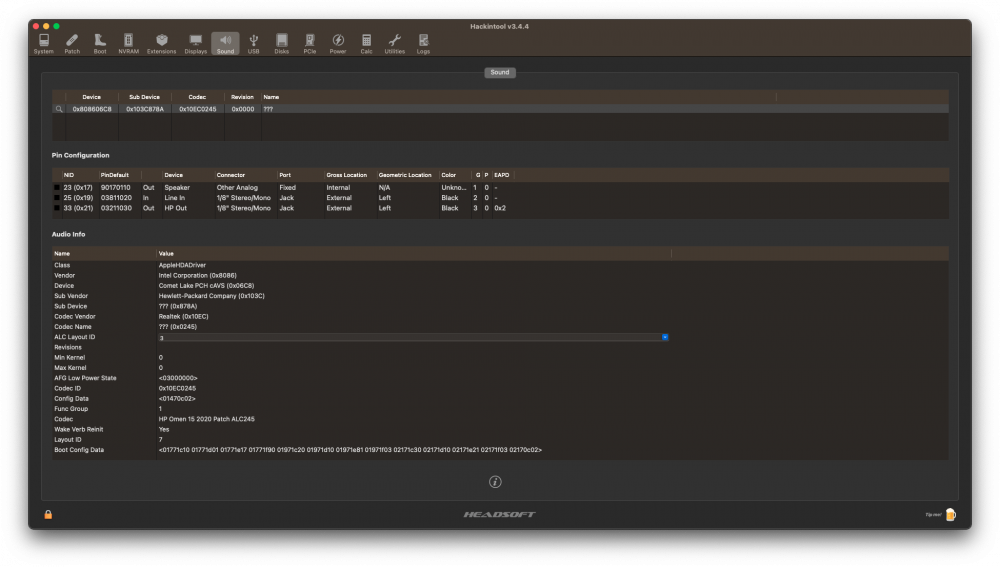The width and height of the screenshot is (1000, 567).
Task: Click the AFG Low Power State row
Action: pos(500,378)
